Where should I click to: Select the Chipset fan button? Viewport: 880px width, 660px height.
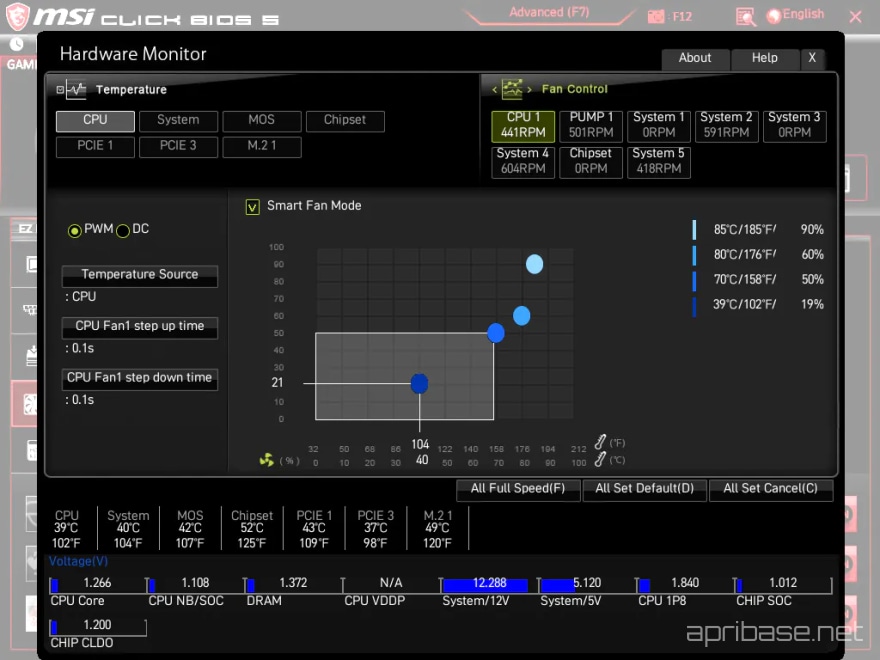tap(591, 162)
